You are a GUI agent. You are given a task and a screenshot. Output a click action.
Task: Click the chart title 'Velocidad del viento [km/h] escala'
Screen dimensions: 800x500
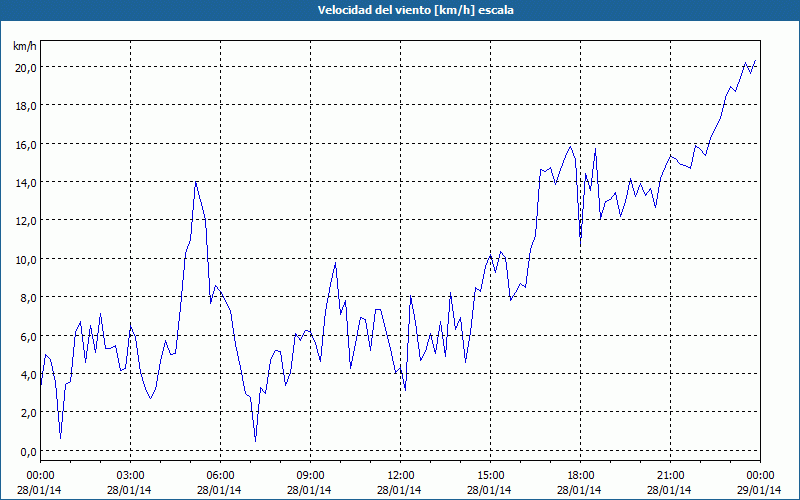pos(415,10)
